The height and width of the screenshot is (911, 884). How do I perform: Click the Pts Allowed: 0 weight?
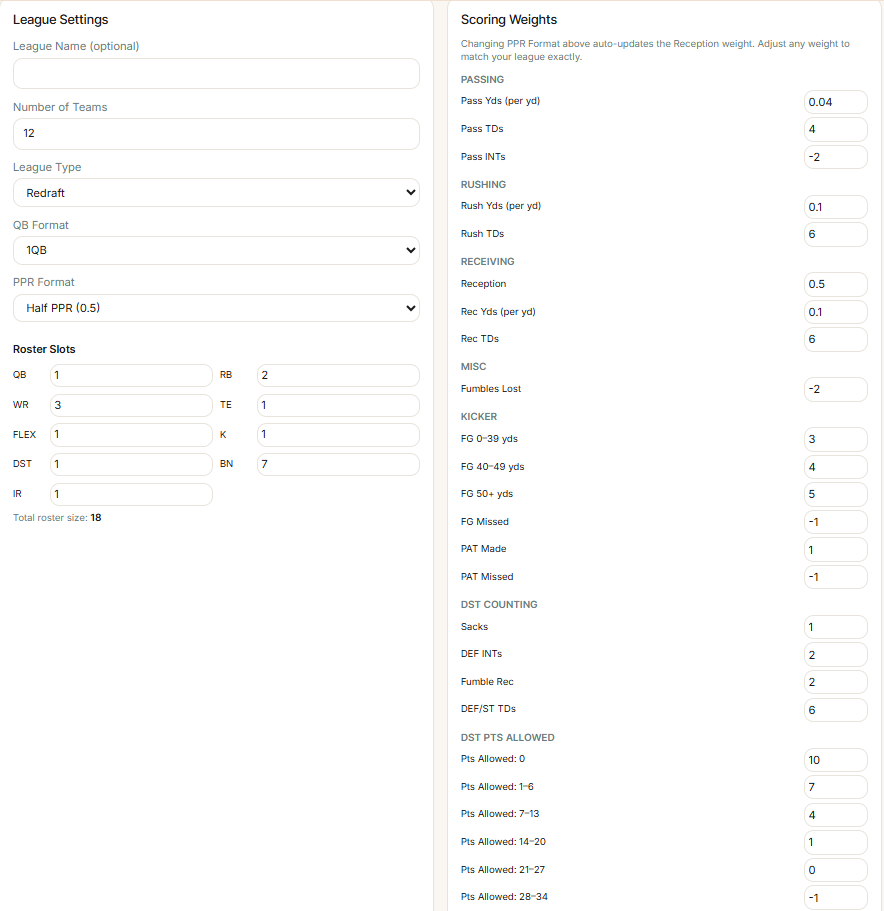click(836, 760)
